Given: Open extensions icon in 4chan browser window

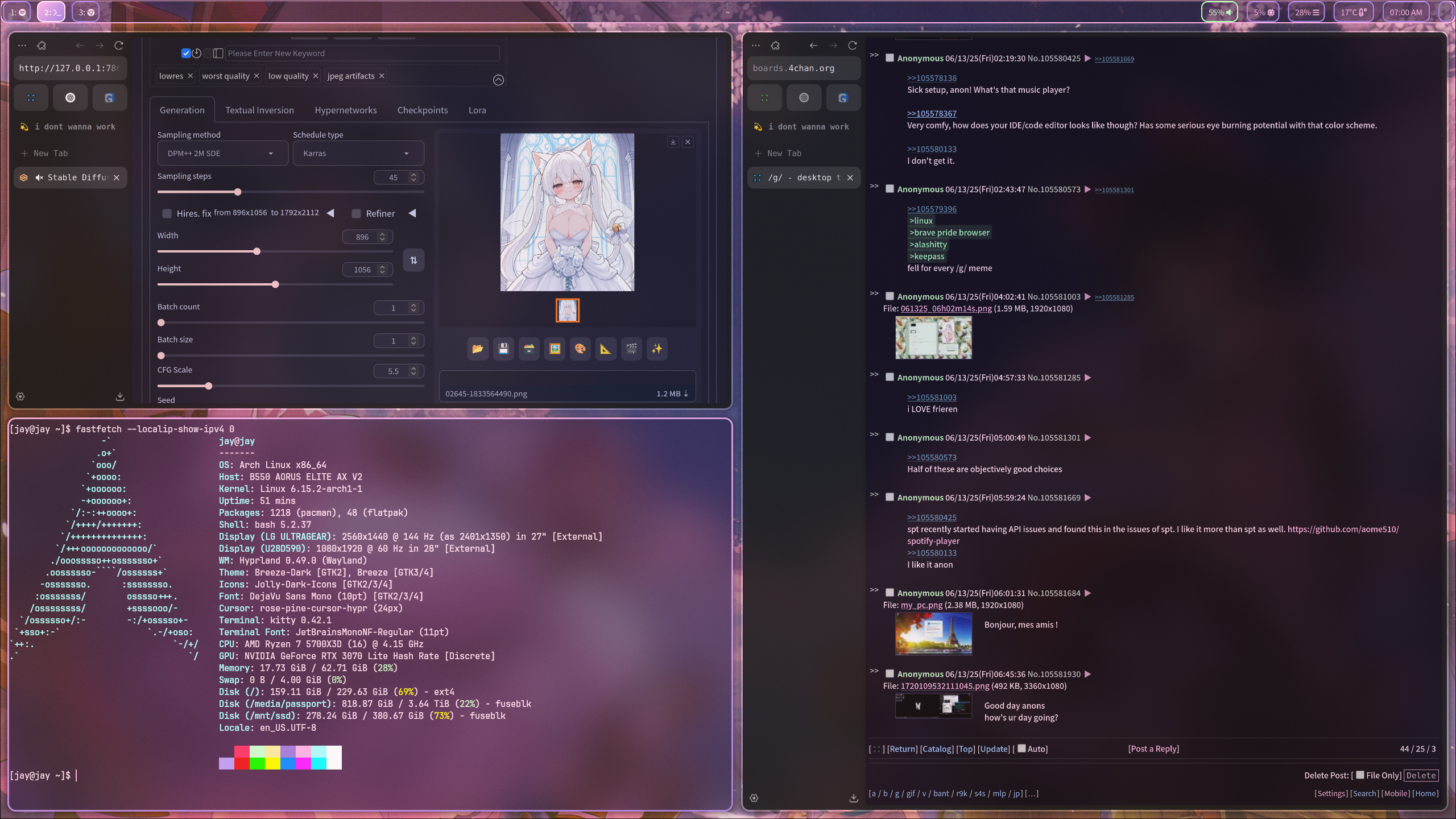Looking at the screenshot, I should coord(775,45).
